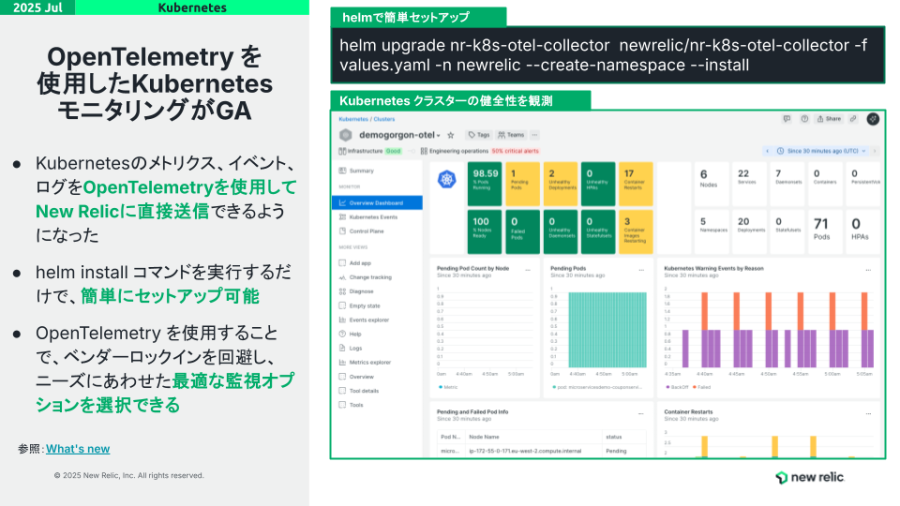This screenshot has width=900, height=506.
Task: Open Kubernetes Events in the sidebar
Action: [373, 217]
